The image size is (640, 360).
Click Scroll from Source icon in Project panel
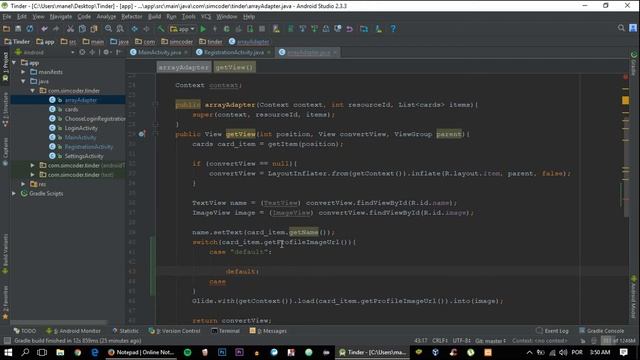pos(82,52)
